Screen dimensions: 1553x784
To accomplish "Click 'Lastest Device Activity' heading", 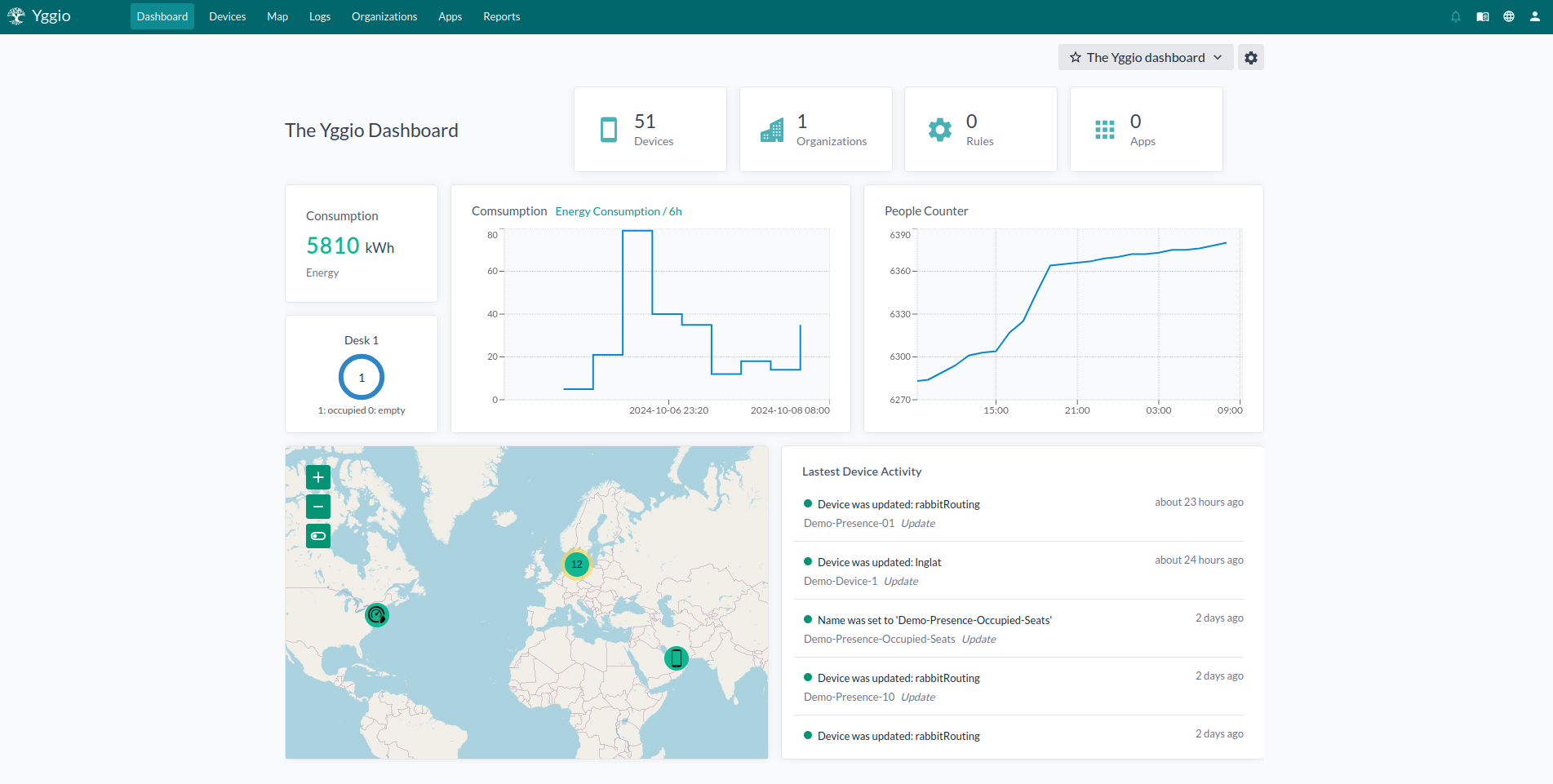I will click(x=862, y=472).
